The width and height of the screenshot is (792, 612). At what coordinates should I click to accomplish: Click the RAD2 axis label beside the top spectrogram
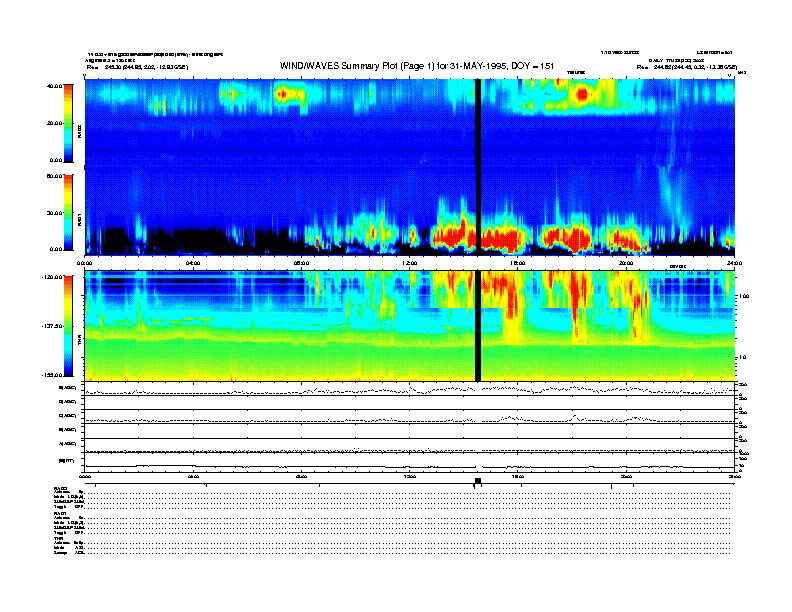point(79,131)
